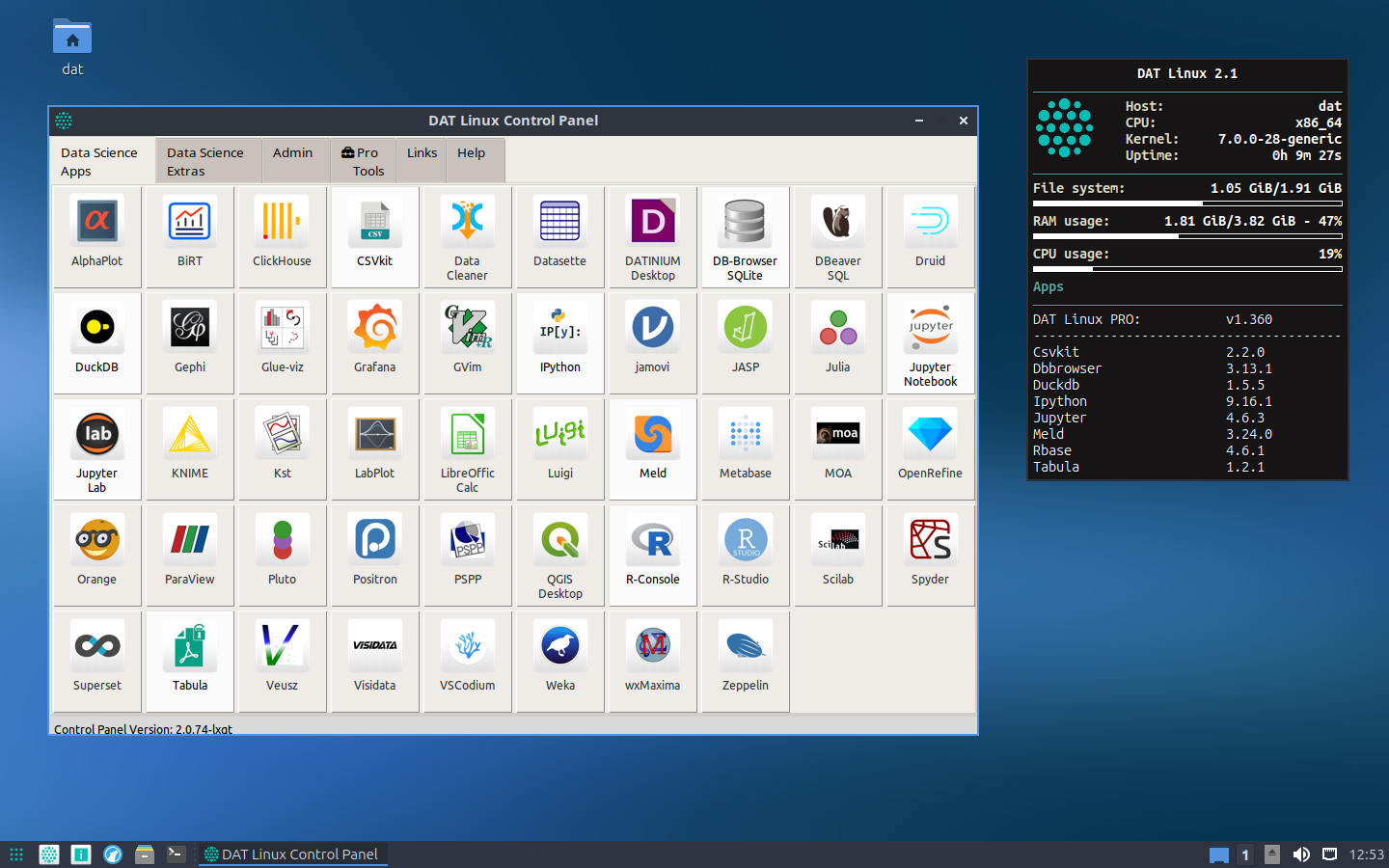
Task: Open Julia launcher
Action: tap(838, 343)
